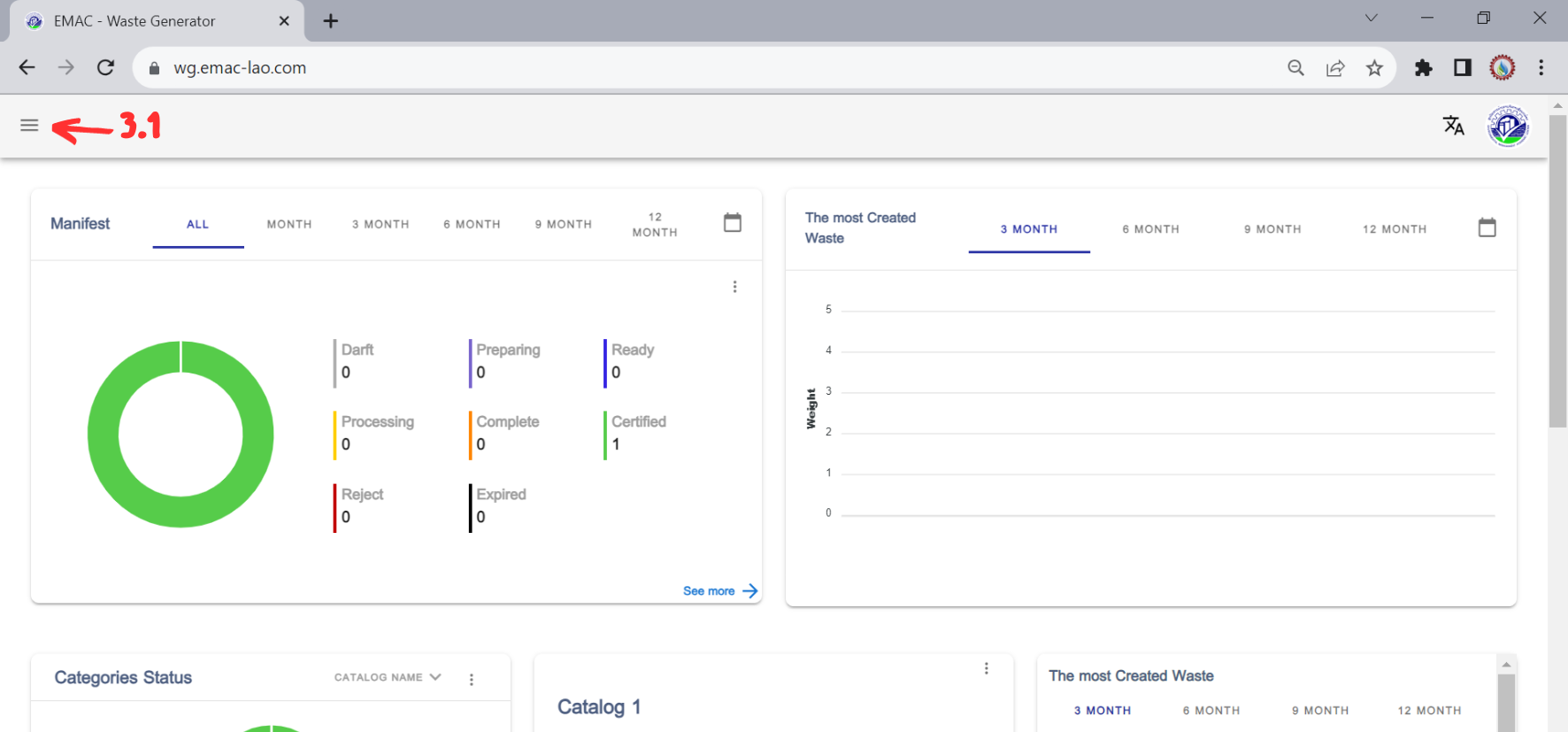Image resolution: width=1568 pixels, height=732 pixels.
Task: Reload the current page
Action: pos(105,68)
